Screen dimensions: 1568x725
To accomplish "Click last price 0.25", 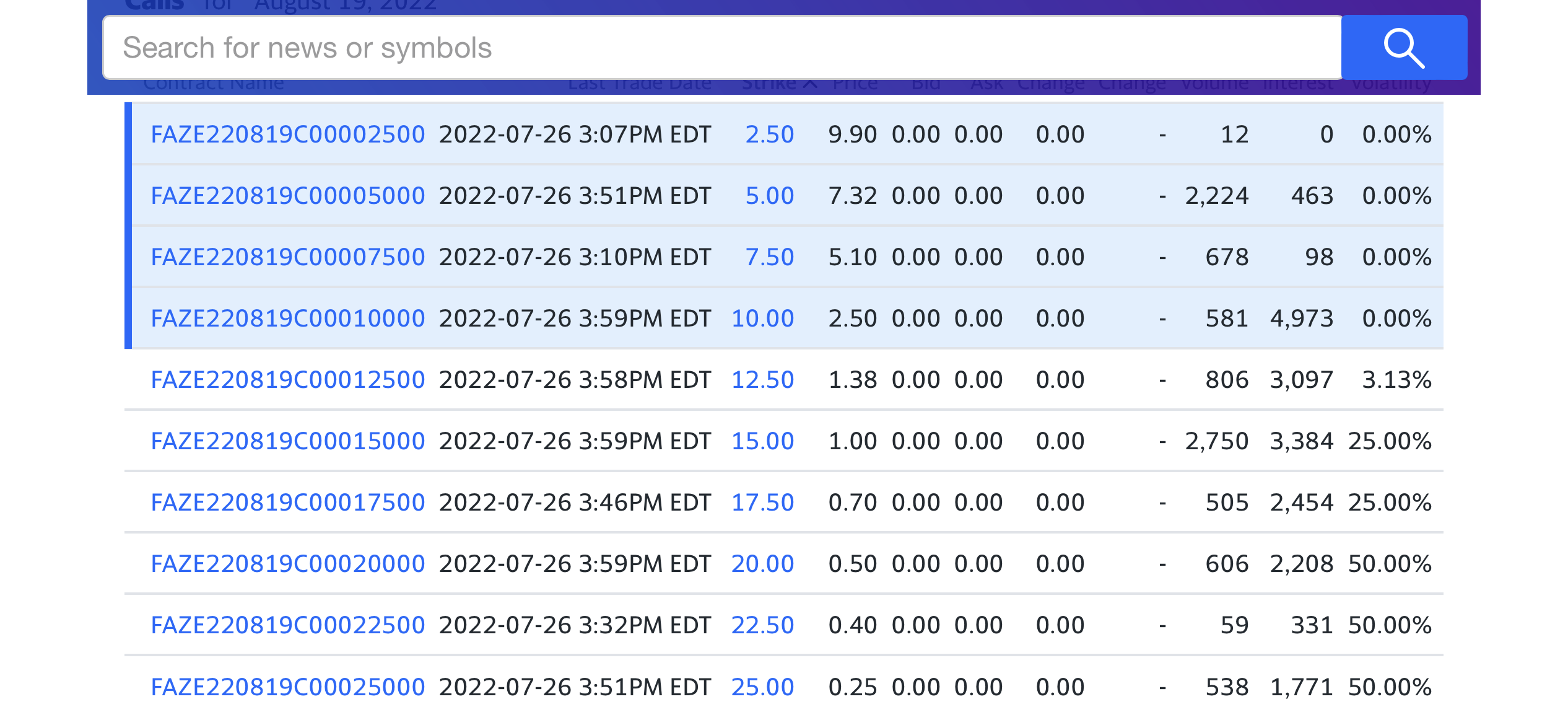I will tap(853, 687).
